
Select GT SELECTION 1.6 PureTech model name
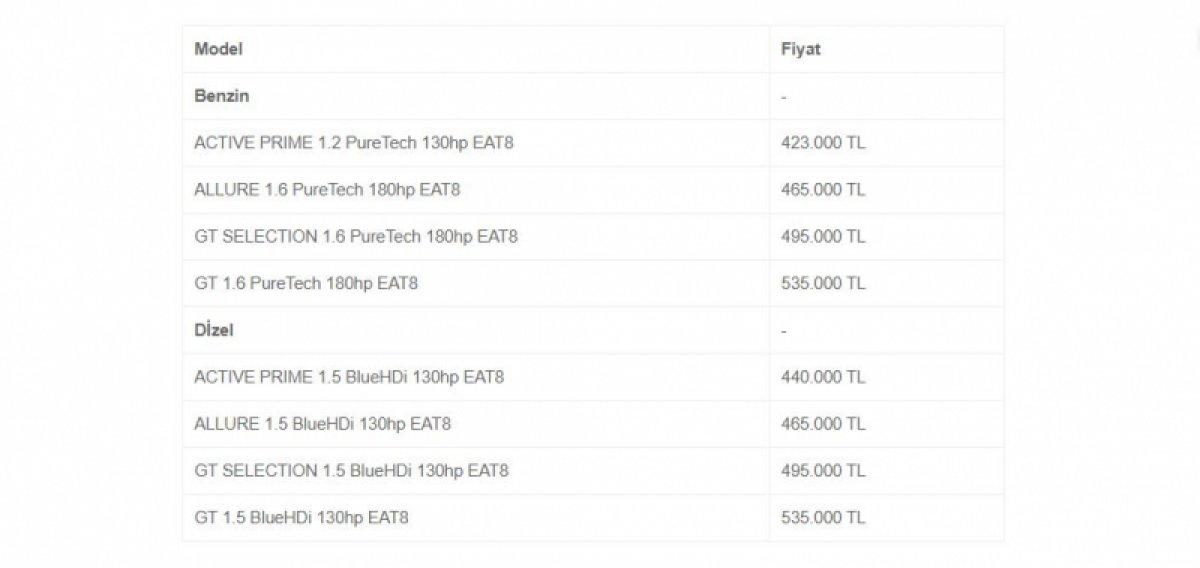coord(356,237)
